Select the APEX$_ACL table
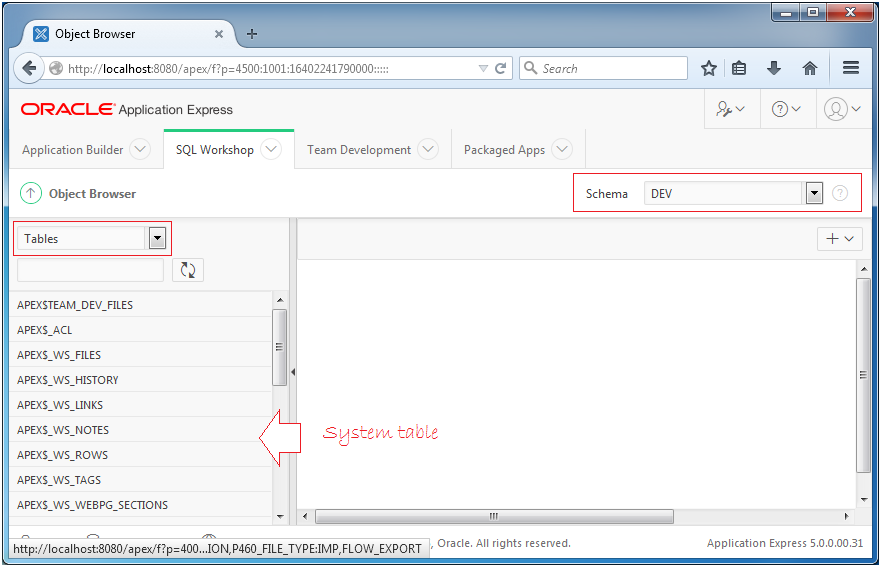Viewport: 881px width, 567px height. click(140, 330)
